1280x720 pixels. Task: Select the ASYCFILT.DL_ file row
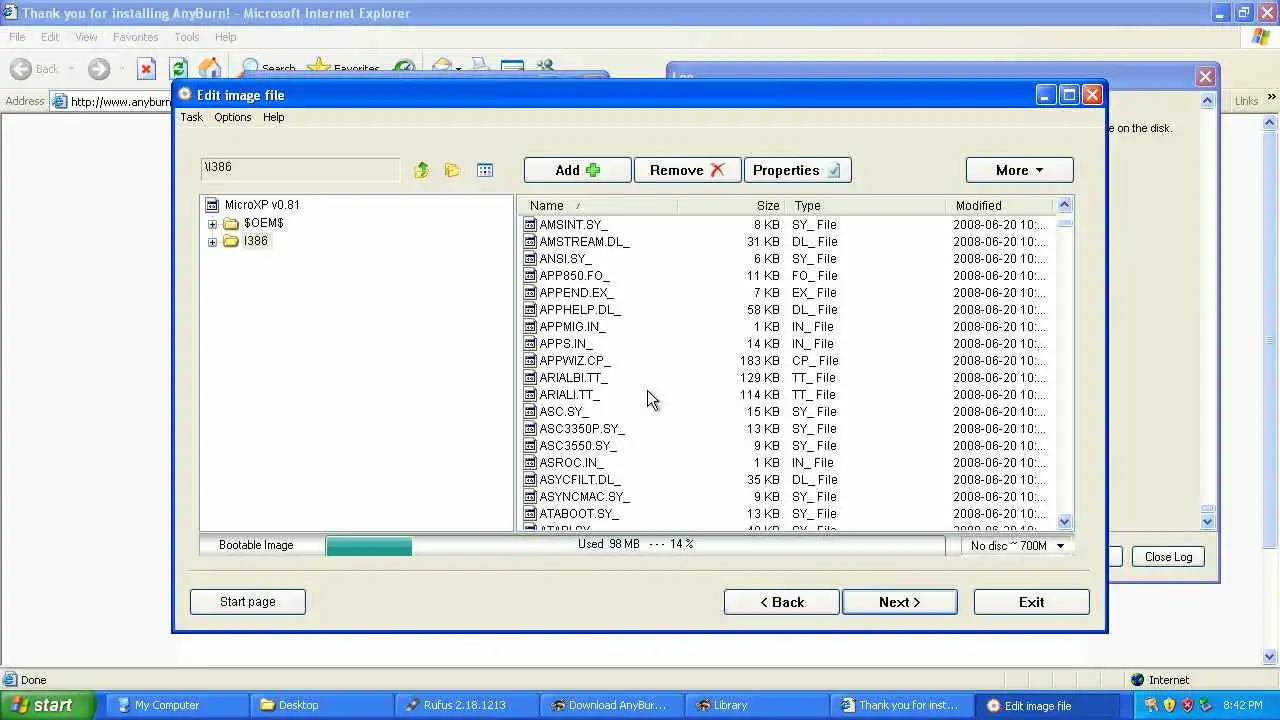click(786, 480)
